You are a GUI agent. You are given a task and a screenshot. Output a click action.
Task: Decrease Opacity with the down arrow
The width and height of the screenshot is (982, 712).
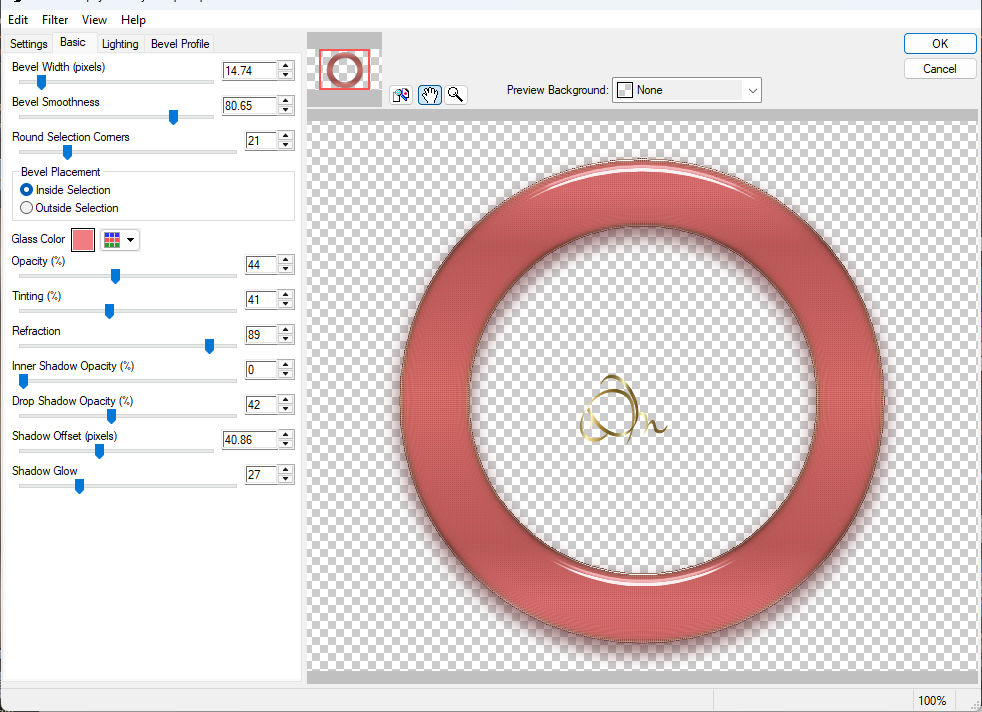(x=286, y=270)
